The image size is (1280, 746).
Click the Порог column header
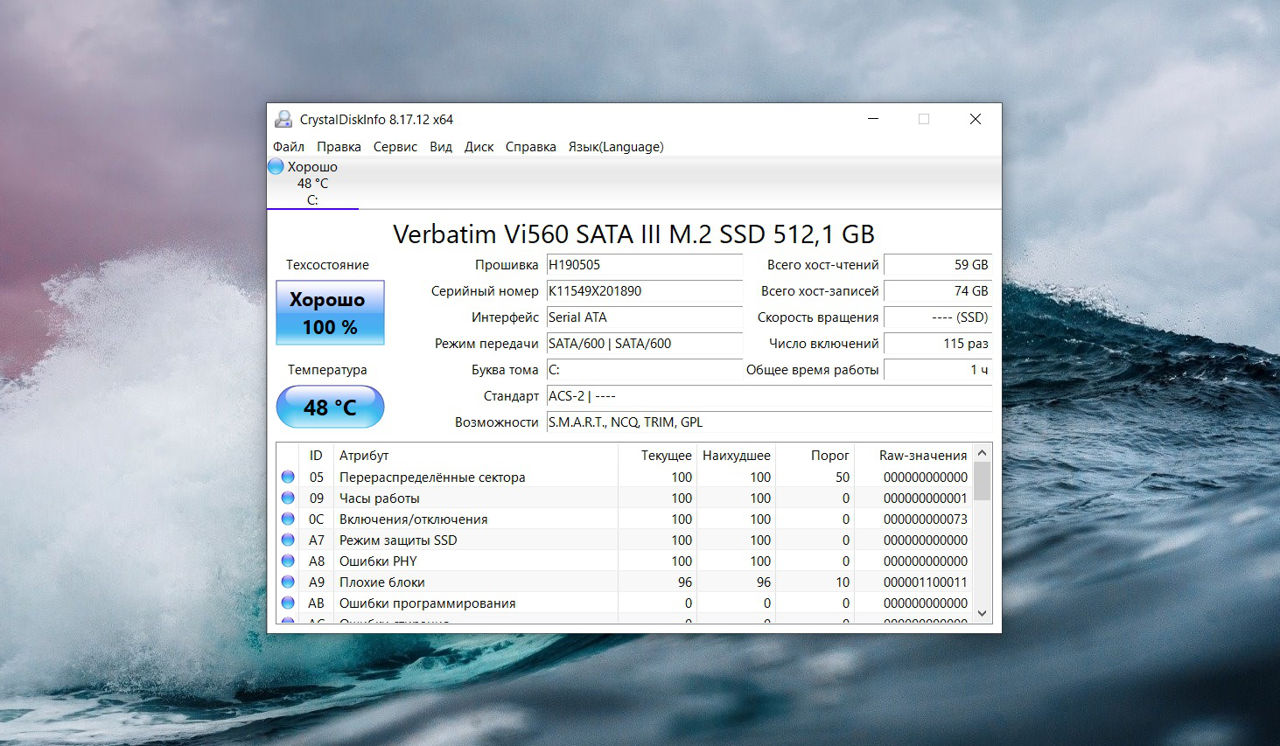point(815,455)
